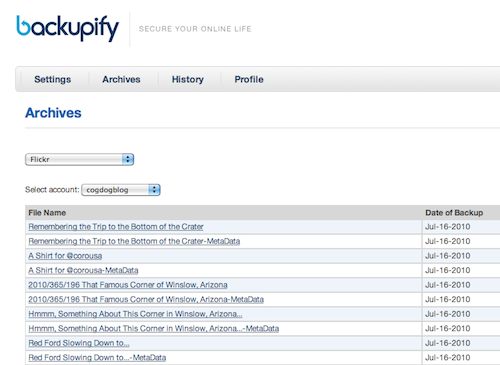Open Famous Corner of Winslow, Arizona-MetaData link
The width and height of the screenshot is (500, 365).
pyautogui.click(x=146, y=299)
